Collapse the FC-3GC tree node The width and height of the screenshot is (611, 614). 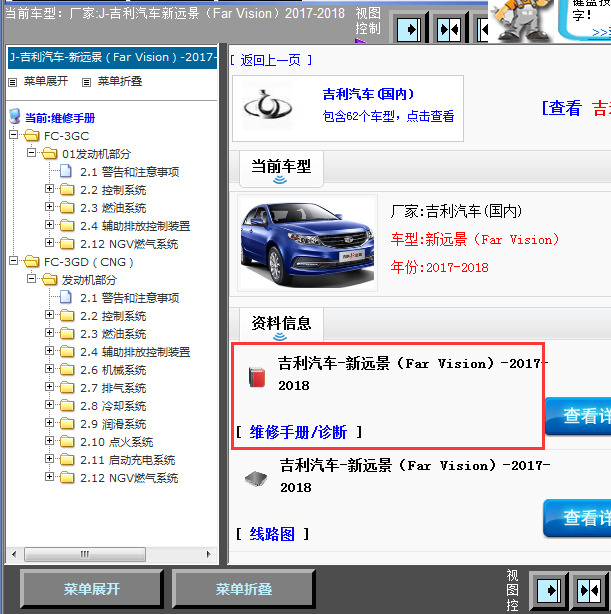tap(14, 135)
